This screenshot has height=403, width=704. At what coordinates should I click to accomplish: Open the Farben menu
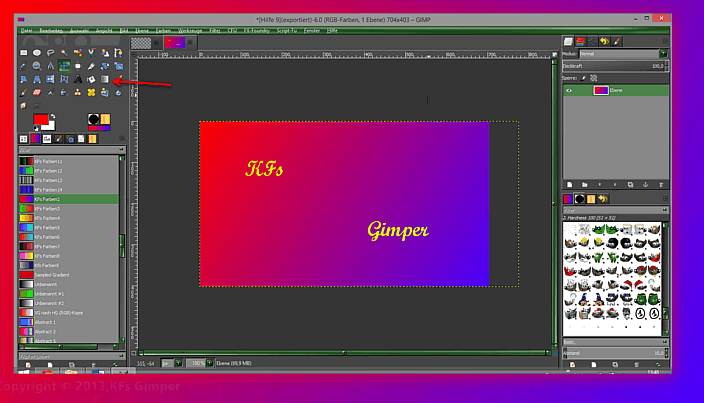click(x=163, y=31)
